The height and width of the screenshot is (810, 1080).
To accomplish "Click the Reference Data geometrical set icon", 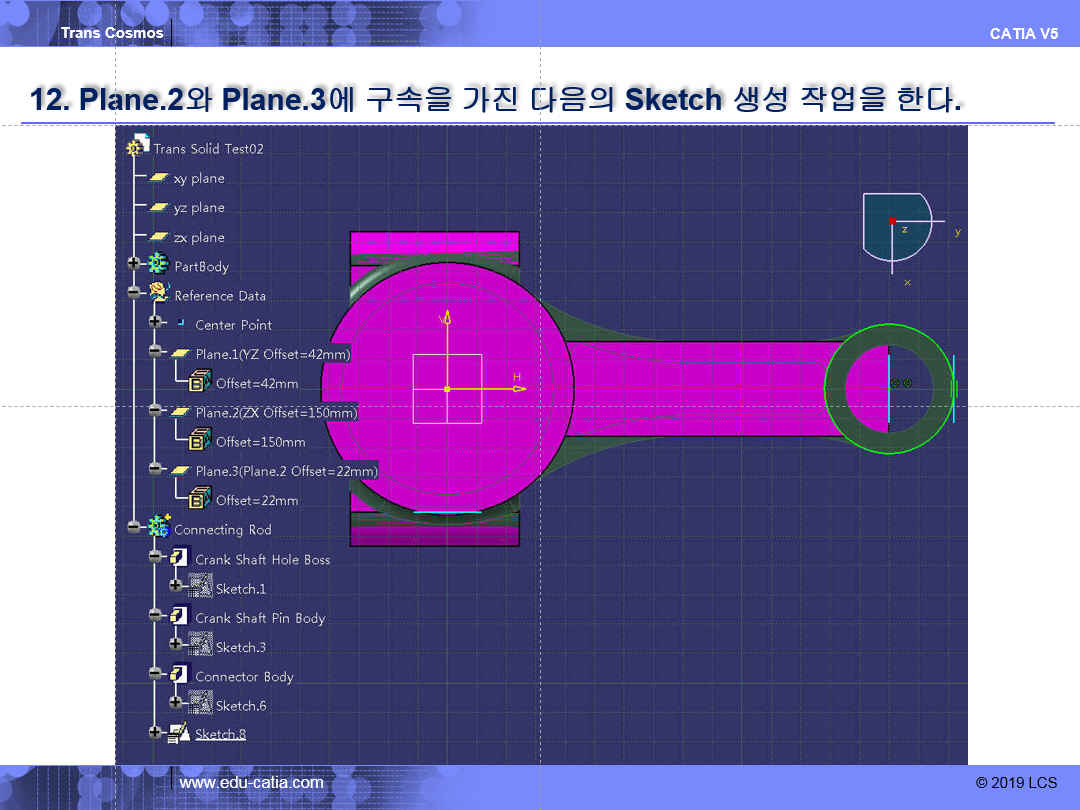I will tap(158, 292).
